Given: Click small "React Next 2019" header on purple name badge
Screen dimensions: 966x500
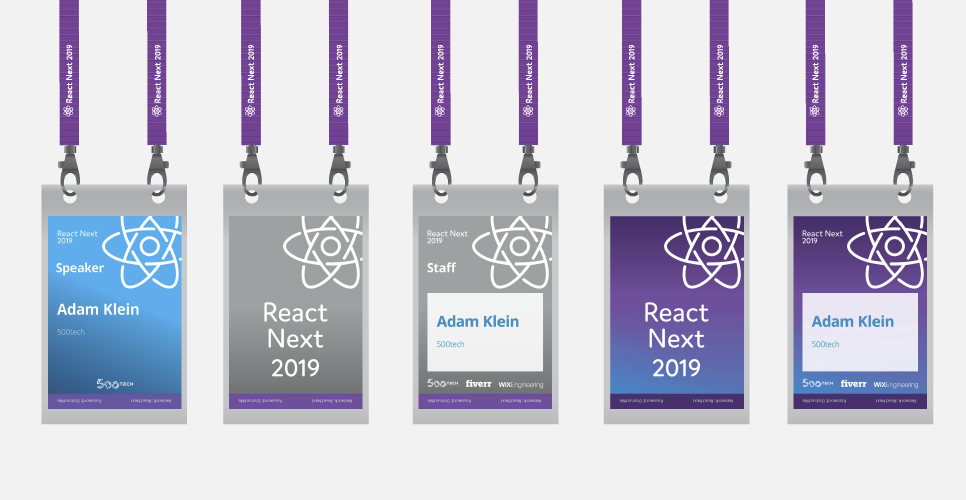Looking at the screenshot, I should tap(822, 237).
